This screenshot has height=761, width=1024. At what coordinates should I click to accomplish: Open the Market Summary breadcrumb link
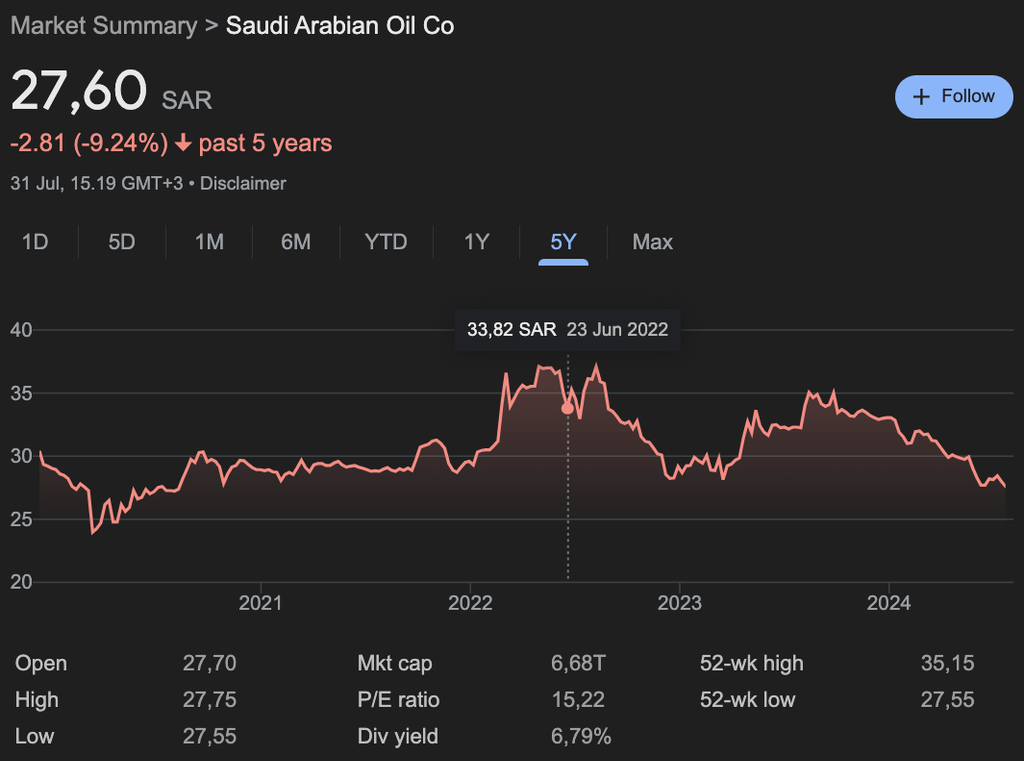tap(104, 25)
